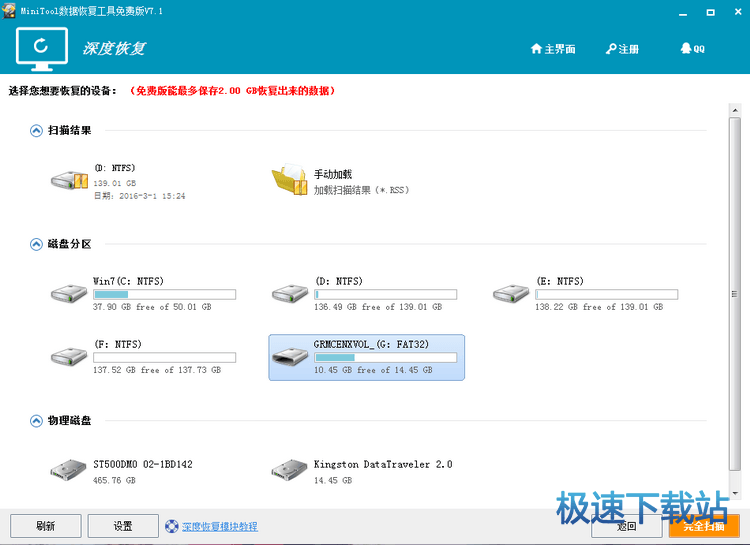Open the 设置 settings button
The width and height of the screenshot is (750, 545).
123,526
